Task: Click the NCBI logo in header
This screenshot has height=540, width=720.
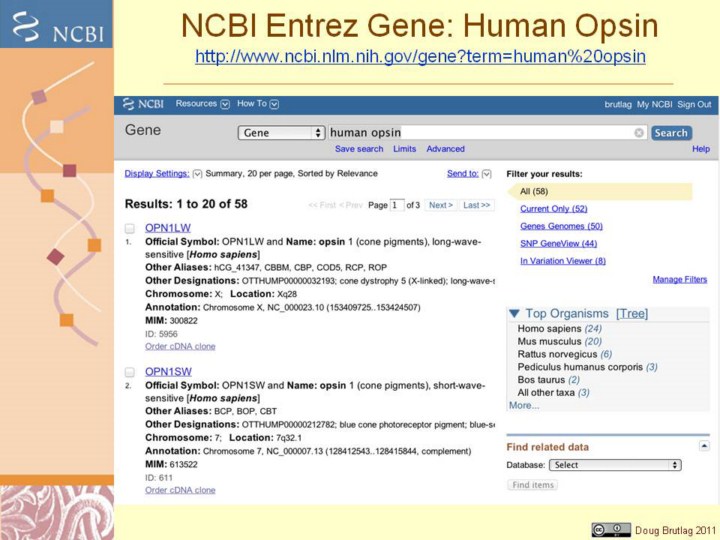Action: [145, 104]
